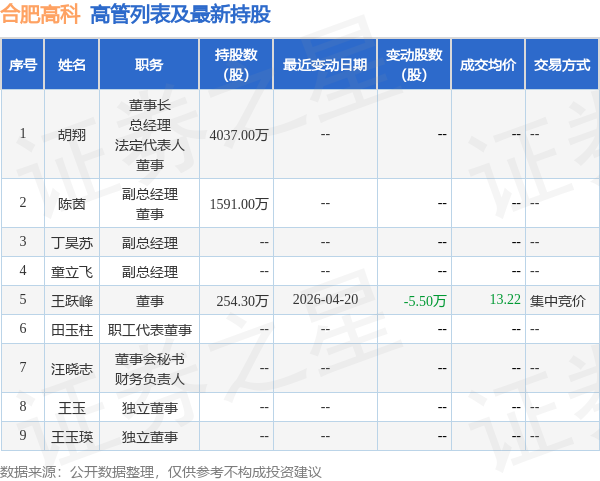600x481 pixels.
Task: Select the 成交均价 column header
Action: pos(488,64)
